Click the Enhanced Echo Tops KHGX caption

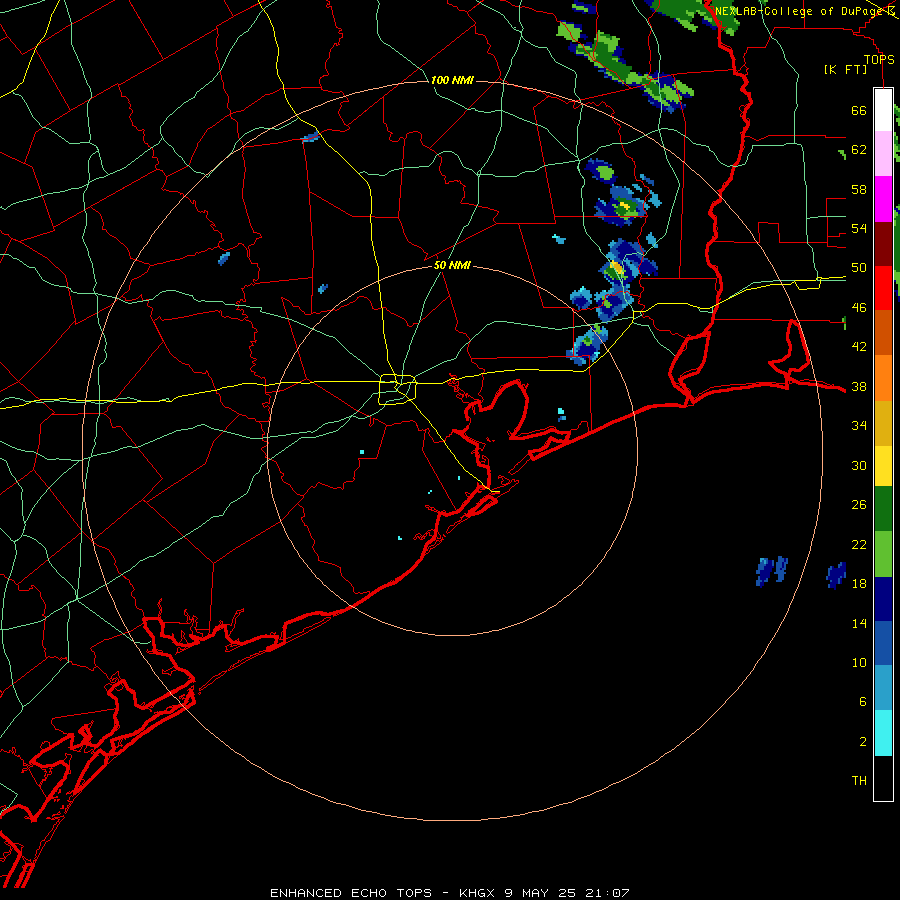click(x=450, y=893)
